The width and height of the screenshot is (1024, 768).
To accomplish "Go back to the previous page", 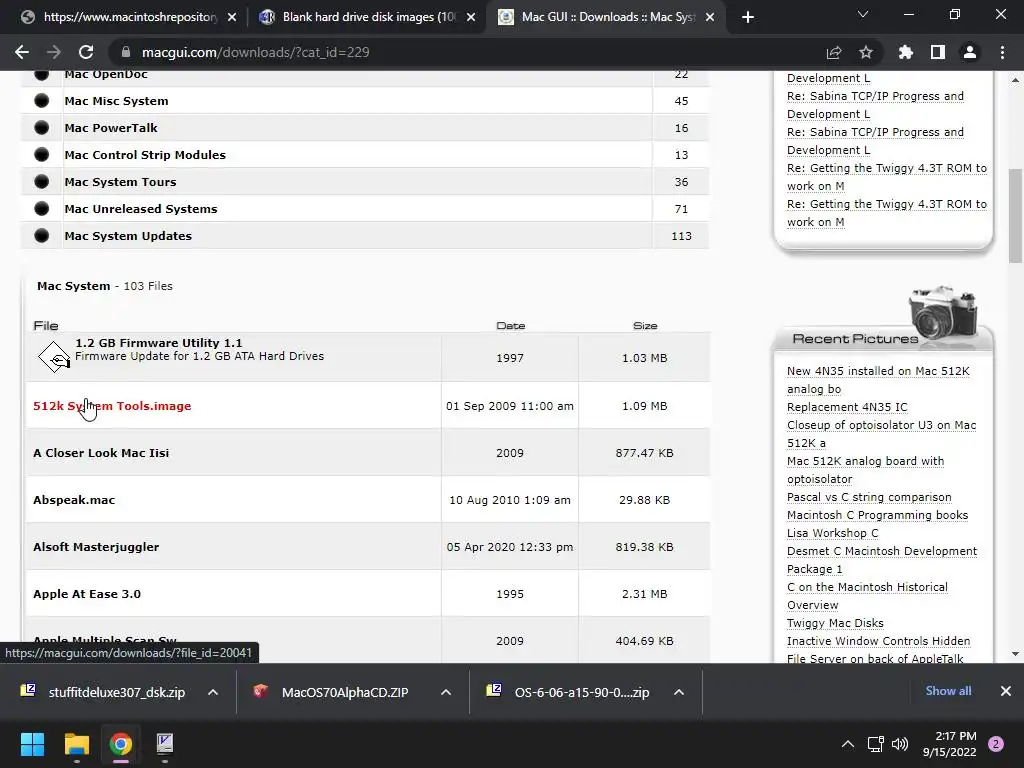I will (22, 52).
